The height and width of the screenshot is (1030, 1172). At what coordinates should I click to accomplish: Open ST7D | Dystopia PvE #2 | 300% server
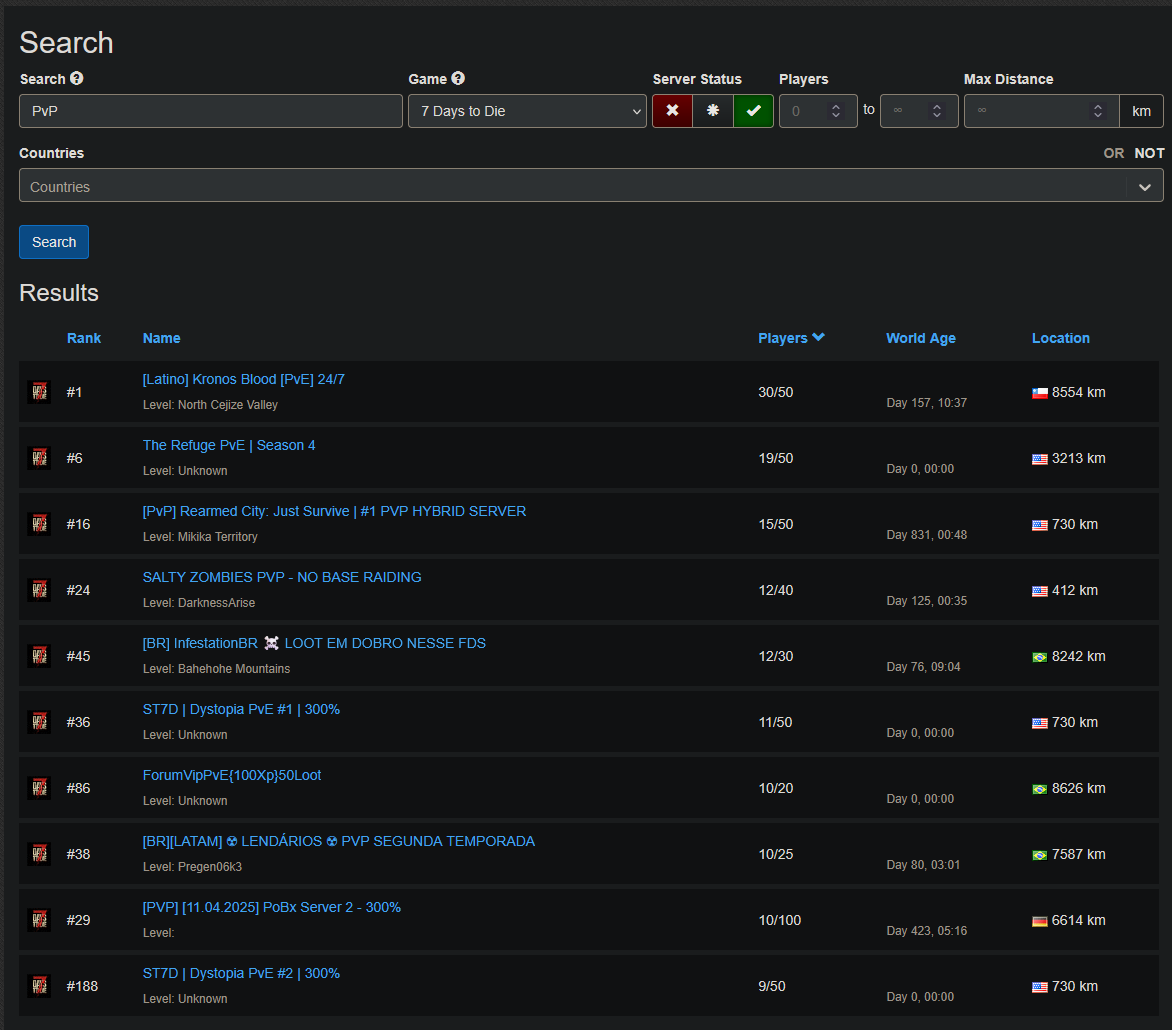coord(241,973)
